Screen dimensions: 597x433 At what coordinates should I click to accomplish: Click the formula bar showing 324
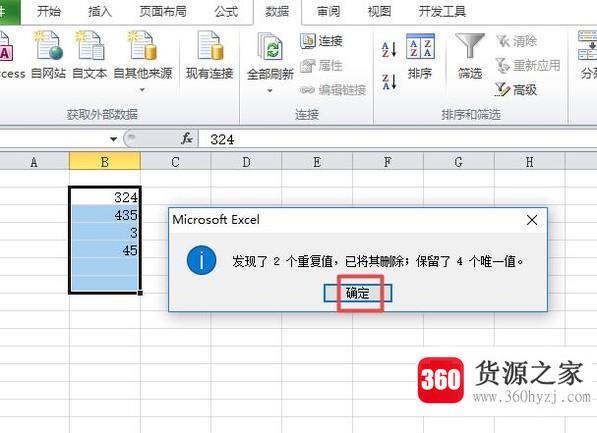click(x=398, y=139)
